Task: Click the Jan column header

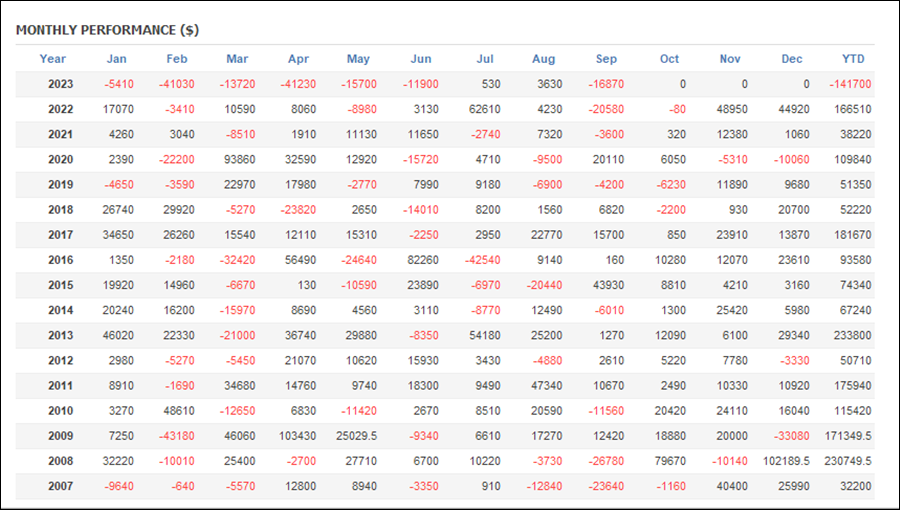Action: 117,59
